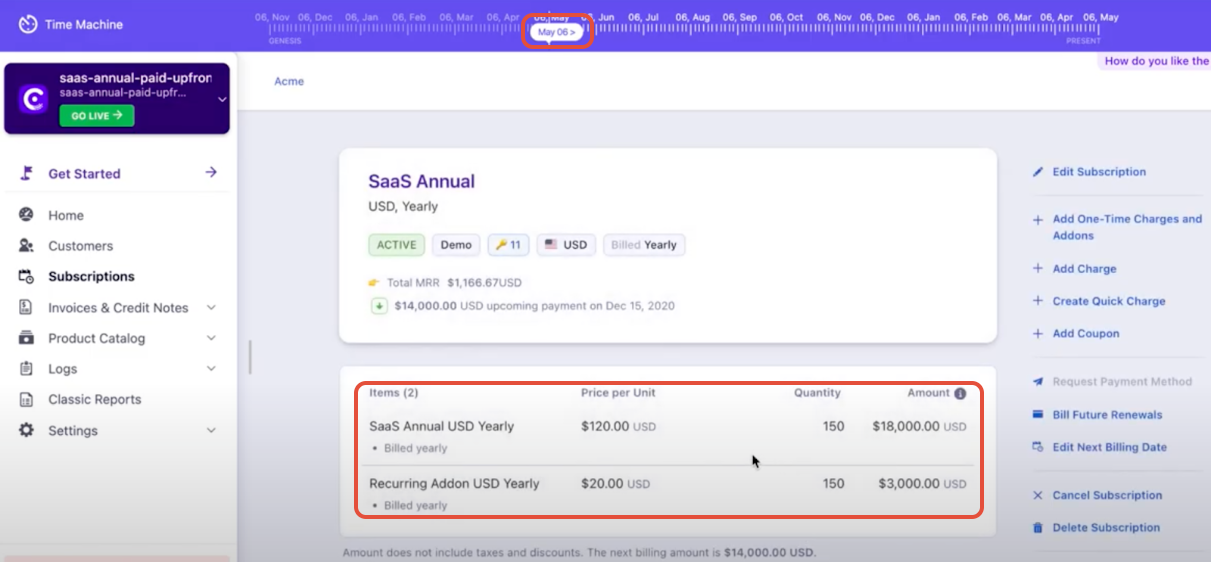
Task: Click the Time Machine clock icon
Action: point(28,23)
